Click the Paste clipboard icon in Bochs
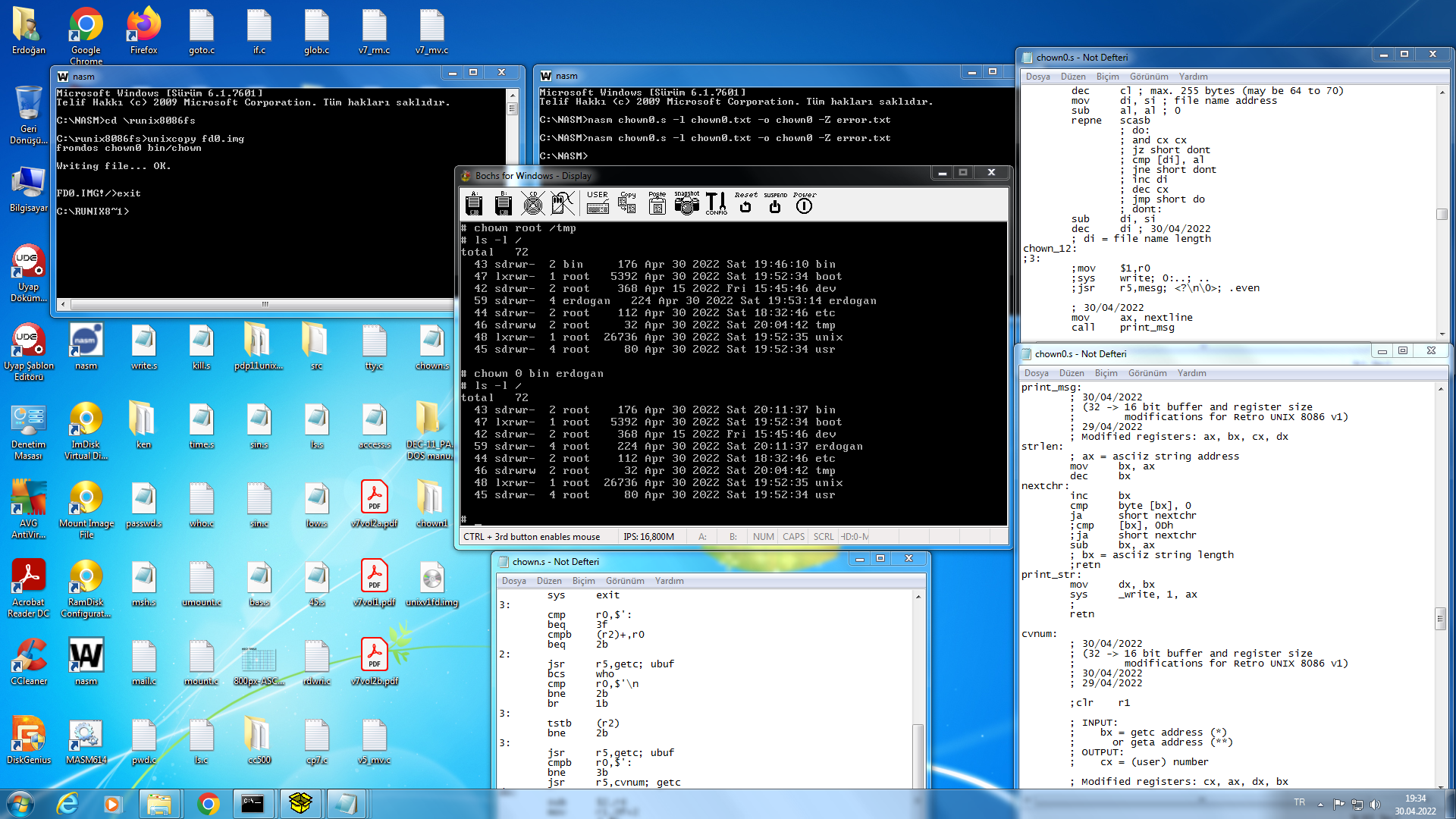Image resolution: width=1456 pixels, height=819 pixels. click(x=657, y=203)
